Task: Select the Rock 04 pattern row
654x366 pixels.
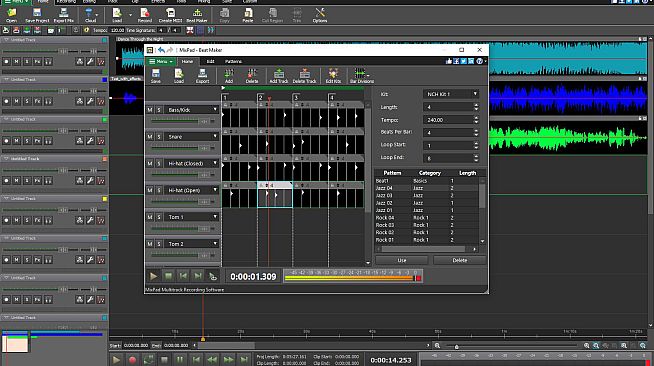Action: (427, 218)
